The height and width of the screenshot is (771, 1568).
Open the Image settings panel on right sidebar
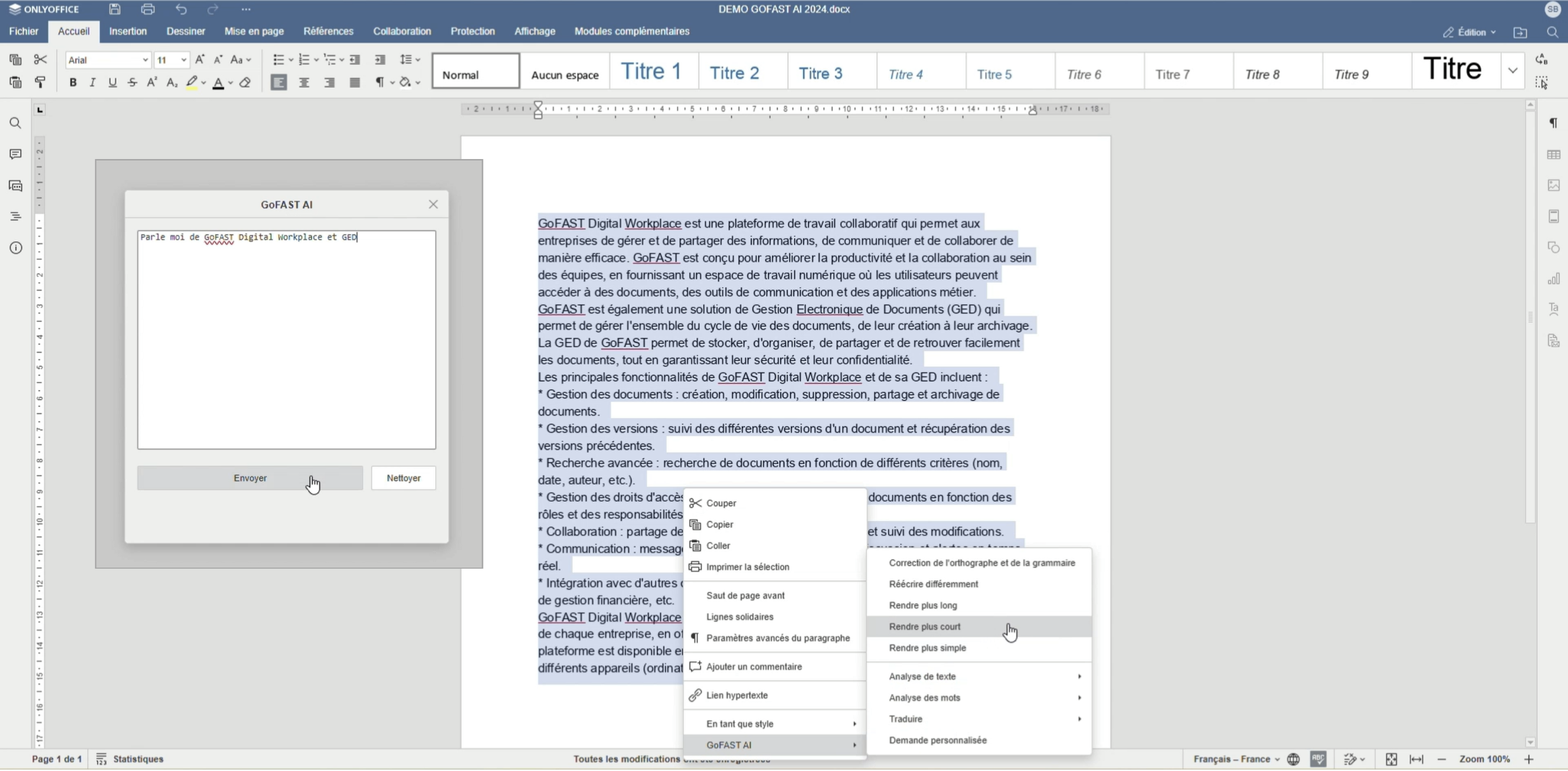click(1554, 186)
